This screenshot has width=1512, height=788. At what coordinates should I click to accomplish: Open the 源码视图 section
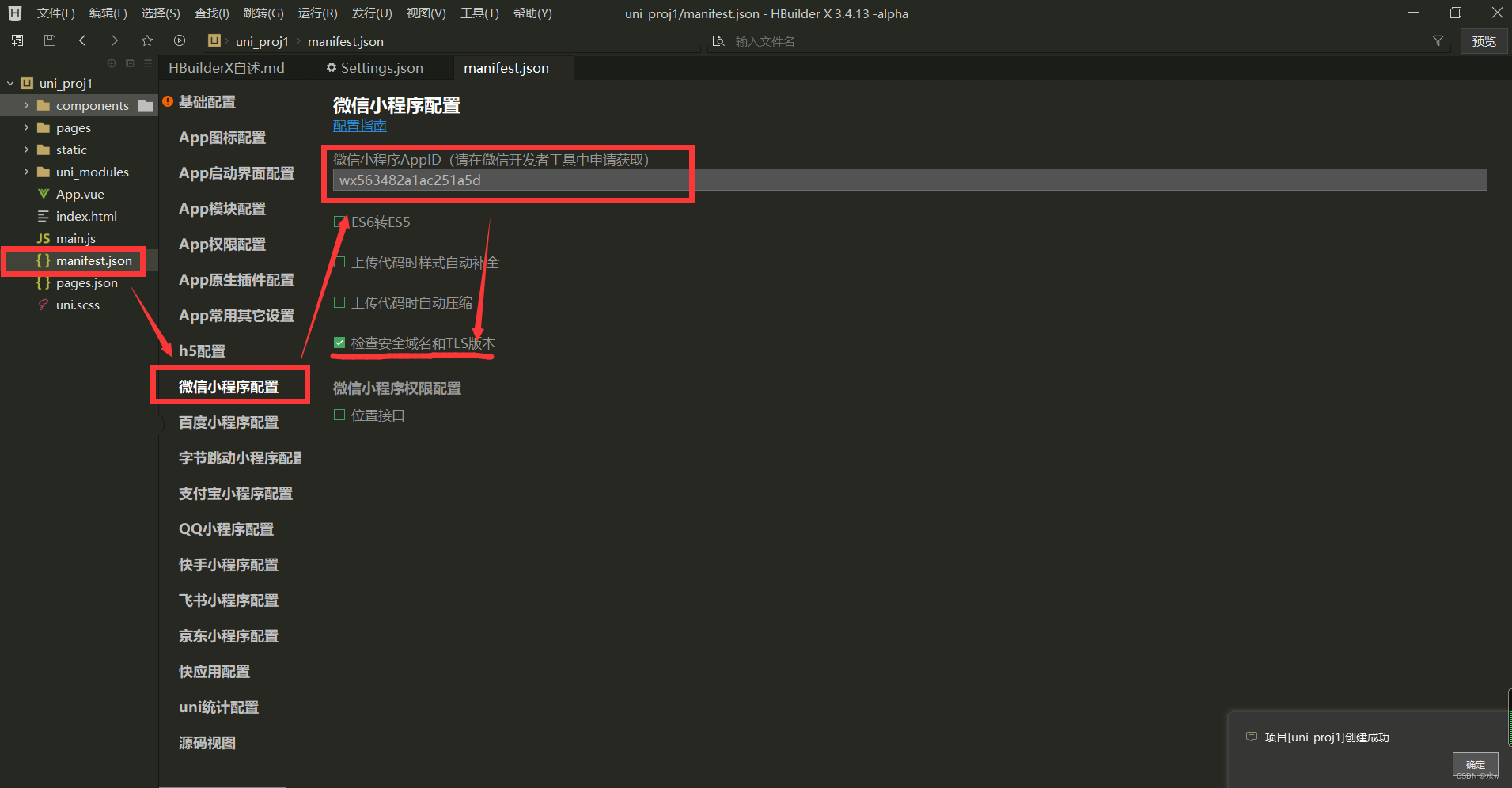(x=207, y=743)
